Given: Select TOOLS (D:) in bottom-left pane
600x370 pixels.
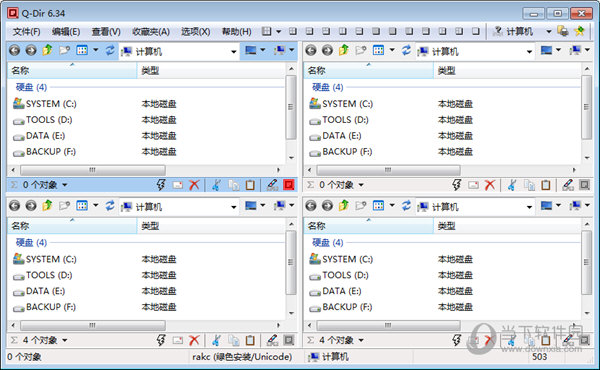Looking at the screenshot, I should [43, 275].
